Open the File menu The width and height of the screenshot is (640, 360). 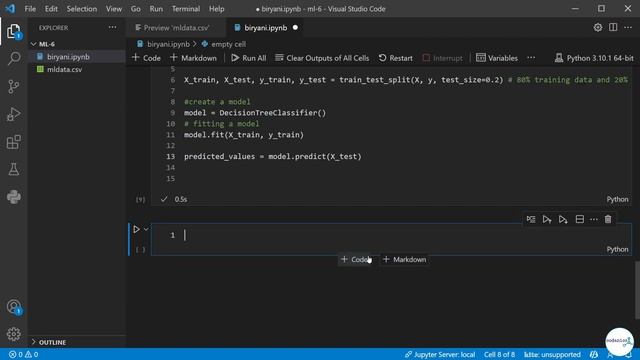[x=30, y=9]
